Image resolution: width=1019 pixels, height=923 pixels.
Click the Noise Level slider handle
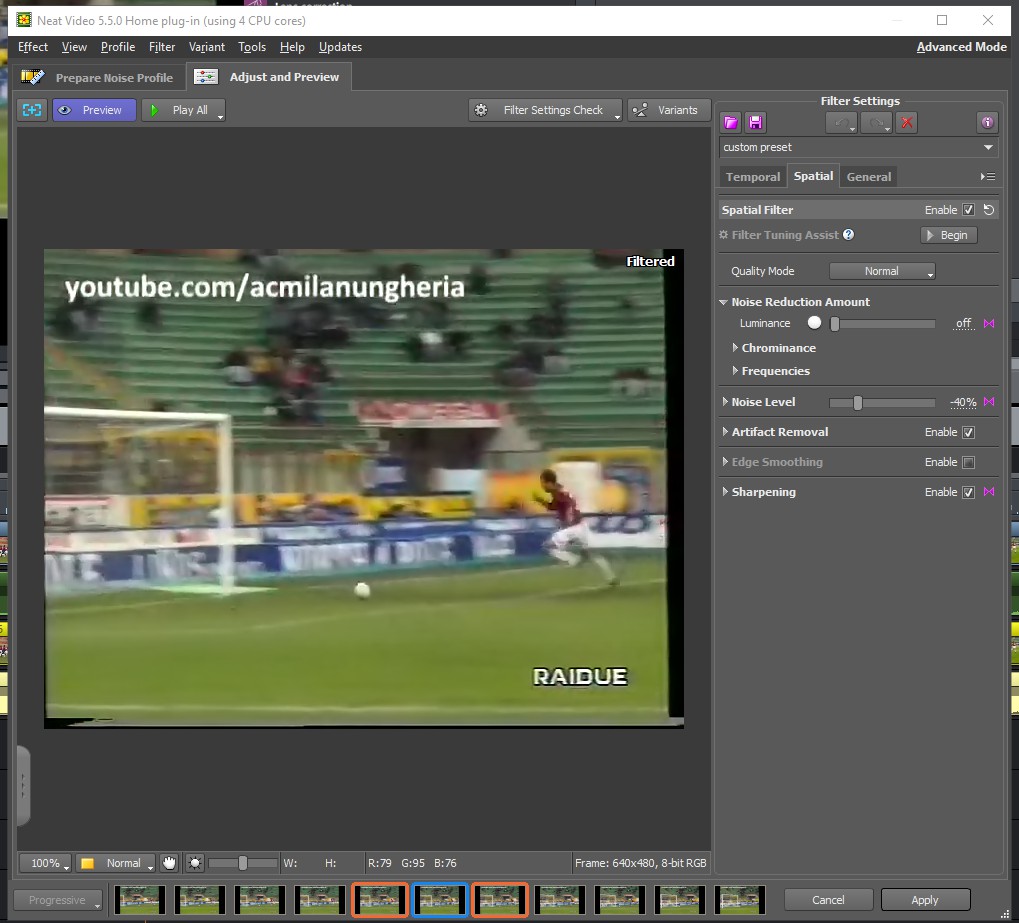tap(858, 402)
